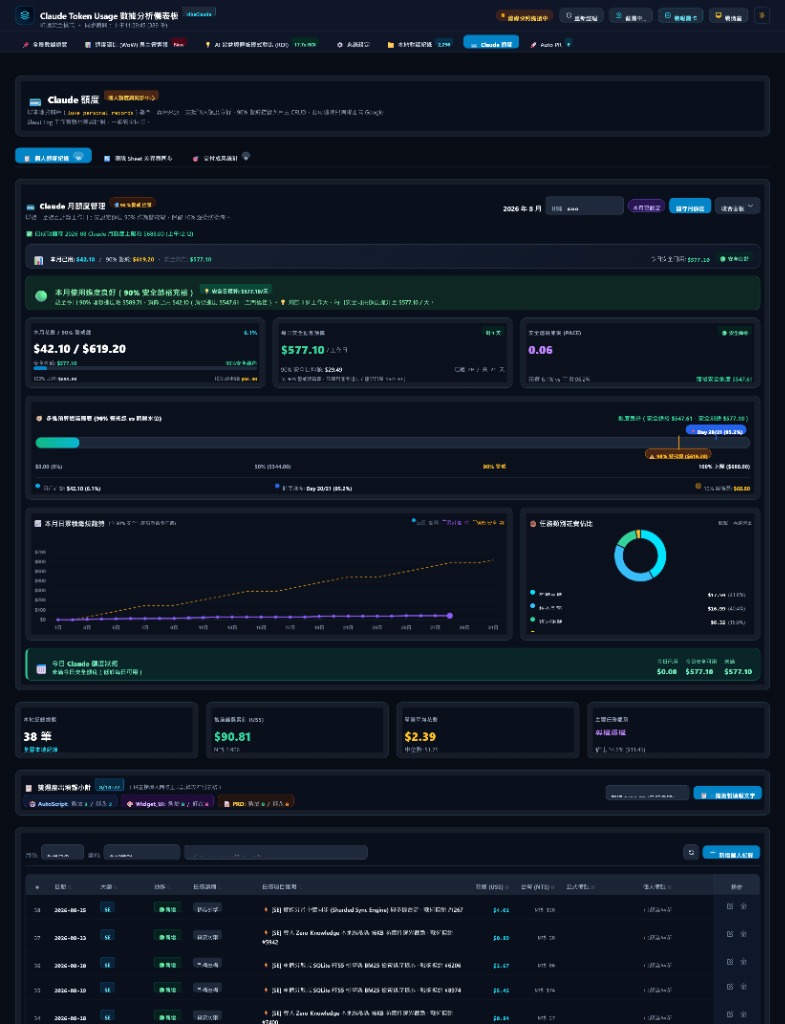This screenshot has height=1024, width=785.
Task: Sort the table by the 狀態 column header
Action: coord(161,887)
